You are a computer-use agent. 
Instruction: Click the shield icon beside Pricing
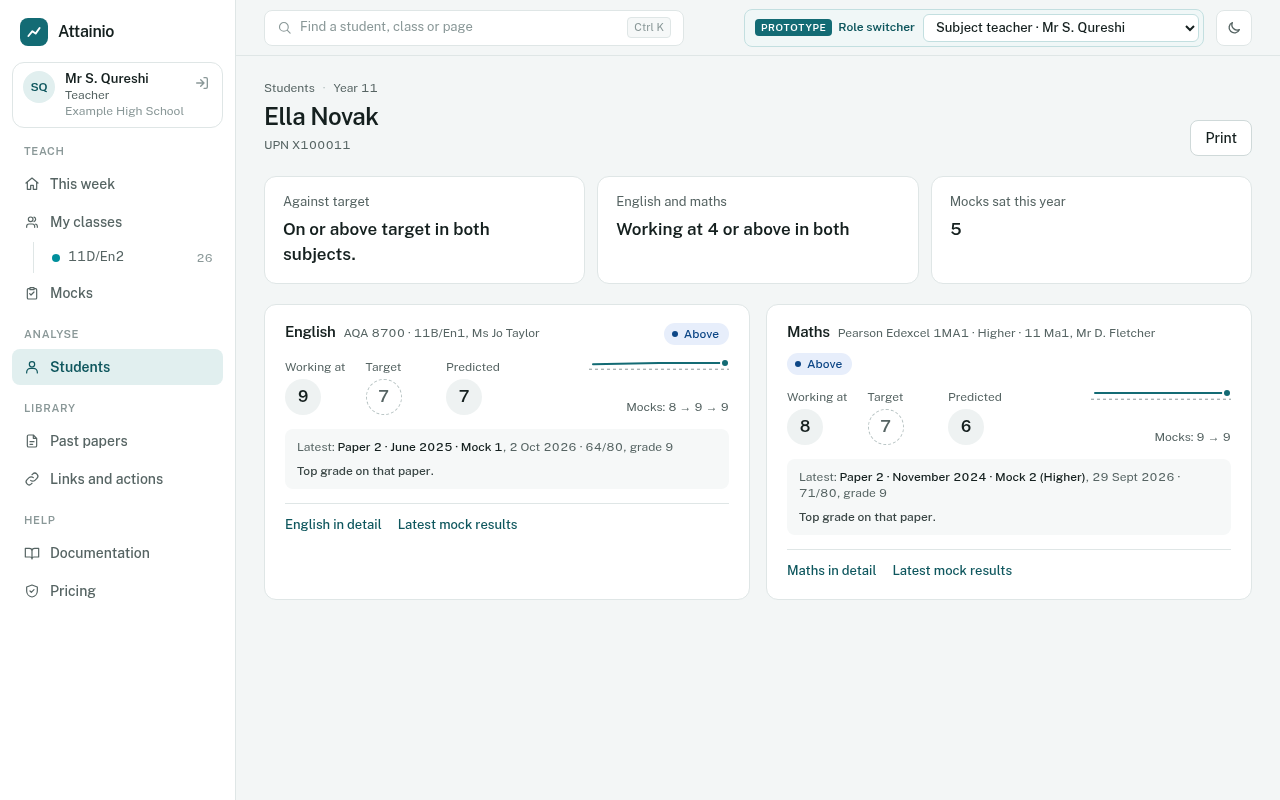[32, 591]
